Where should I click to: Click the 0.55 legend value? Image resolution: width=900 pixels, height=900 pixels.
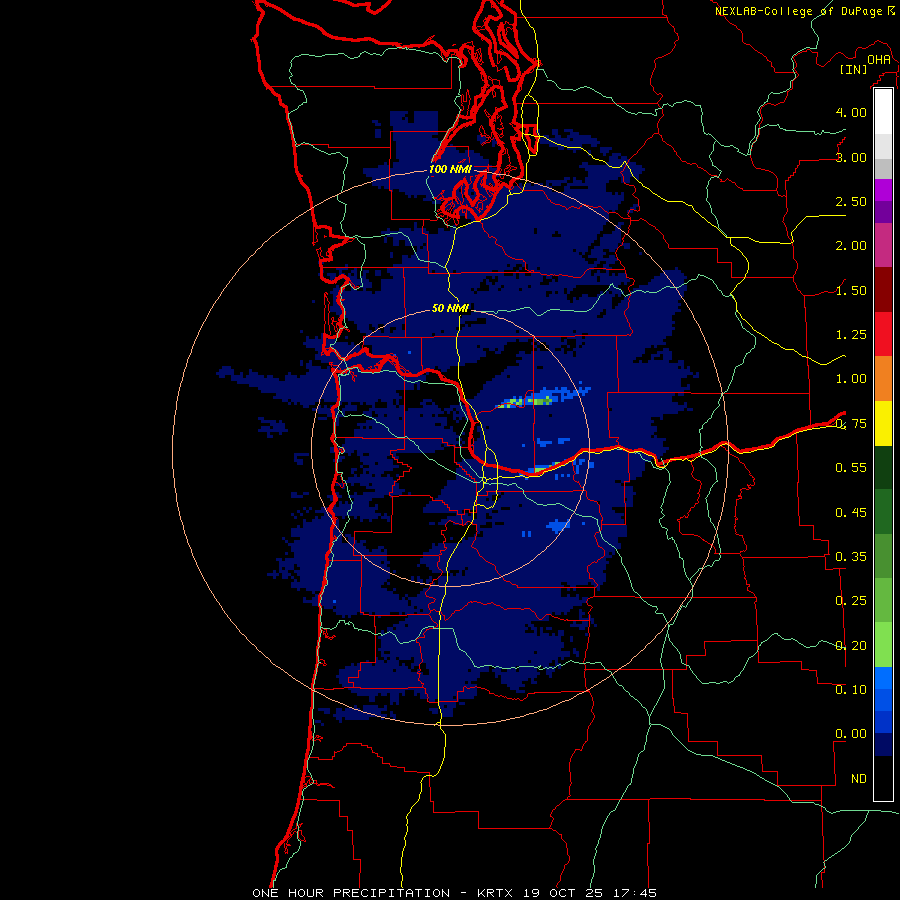coord(851,468)
